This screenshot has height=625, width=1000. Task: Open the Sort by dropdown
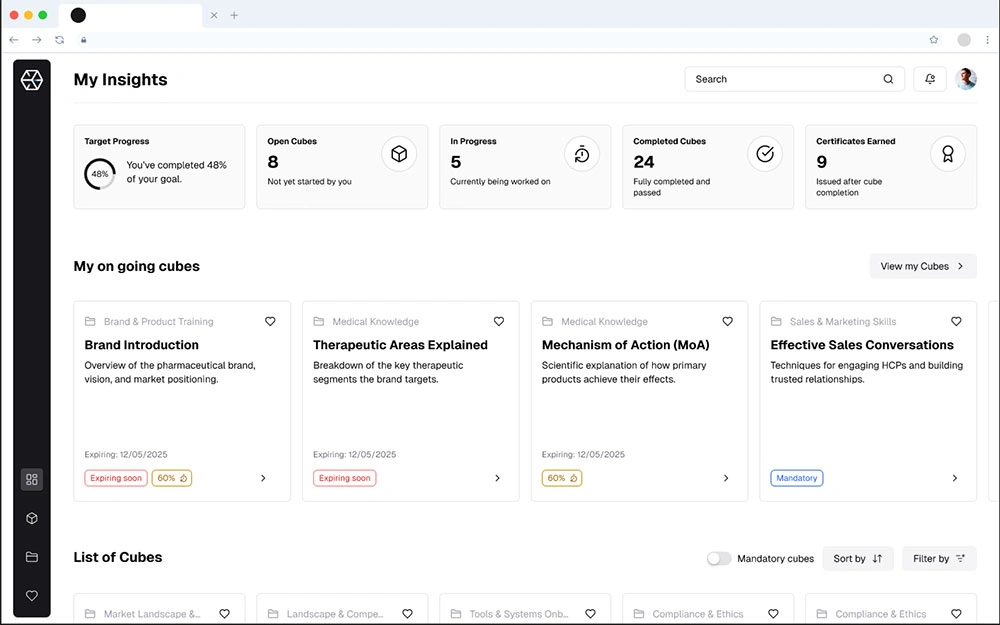click(858, 559)
